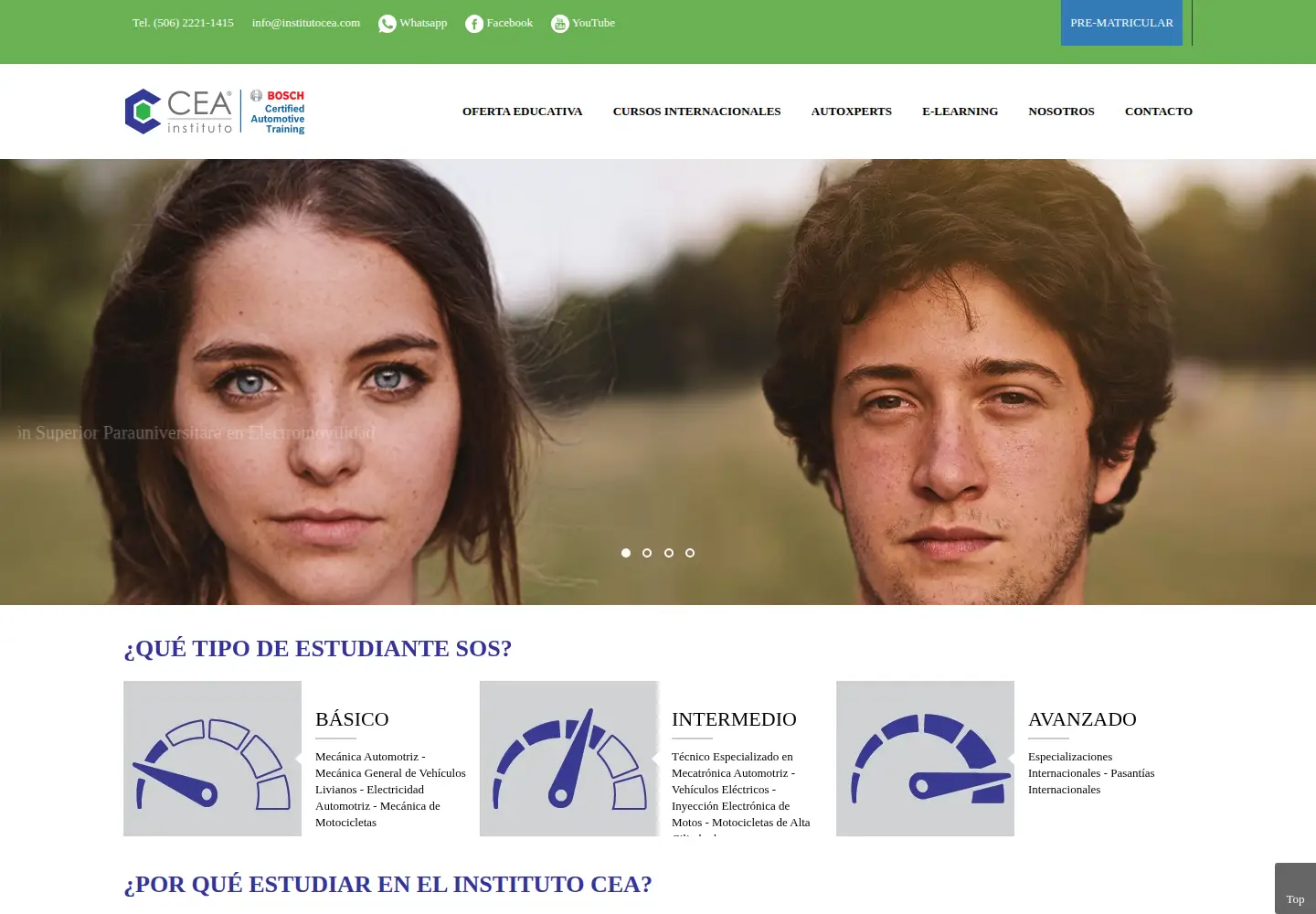Go to the third slide dot
Viewport: 1316px width, 914px height.
(x=669, y=553)
